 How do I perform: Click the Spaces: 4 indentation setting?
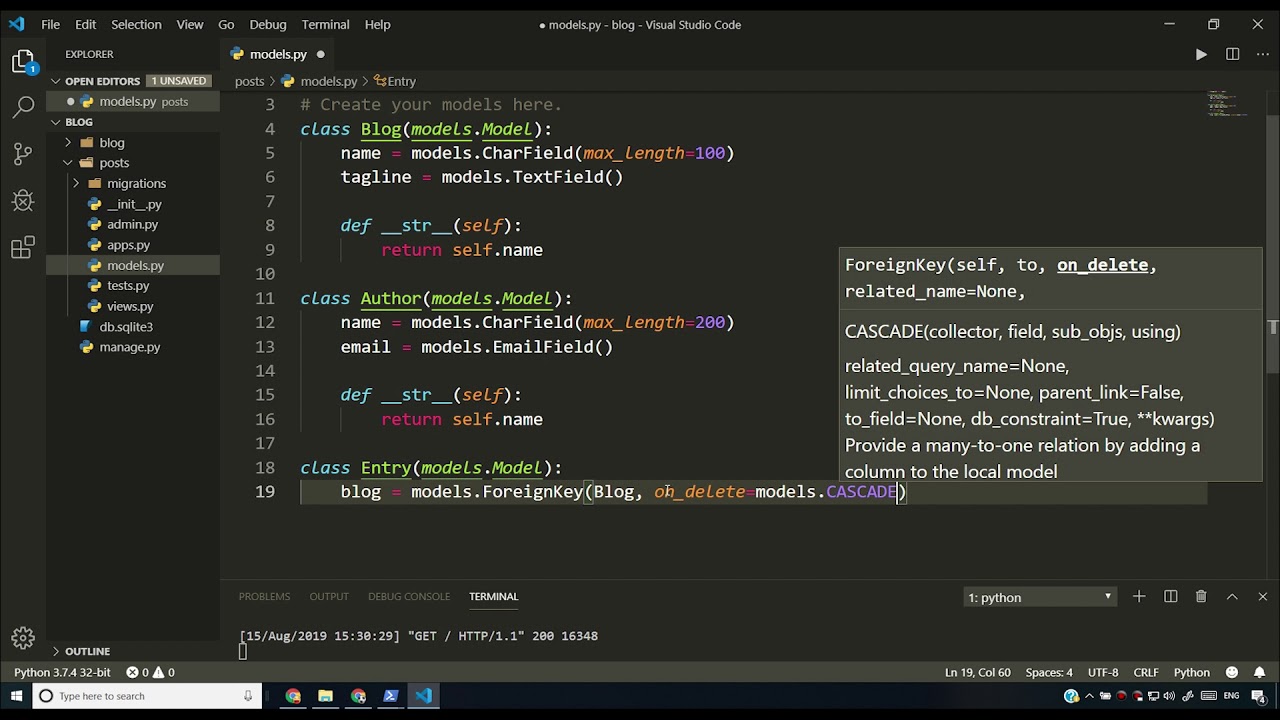(x=1049, y=672)
